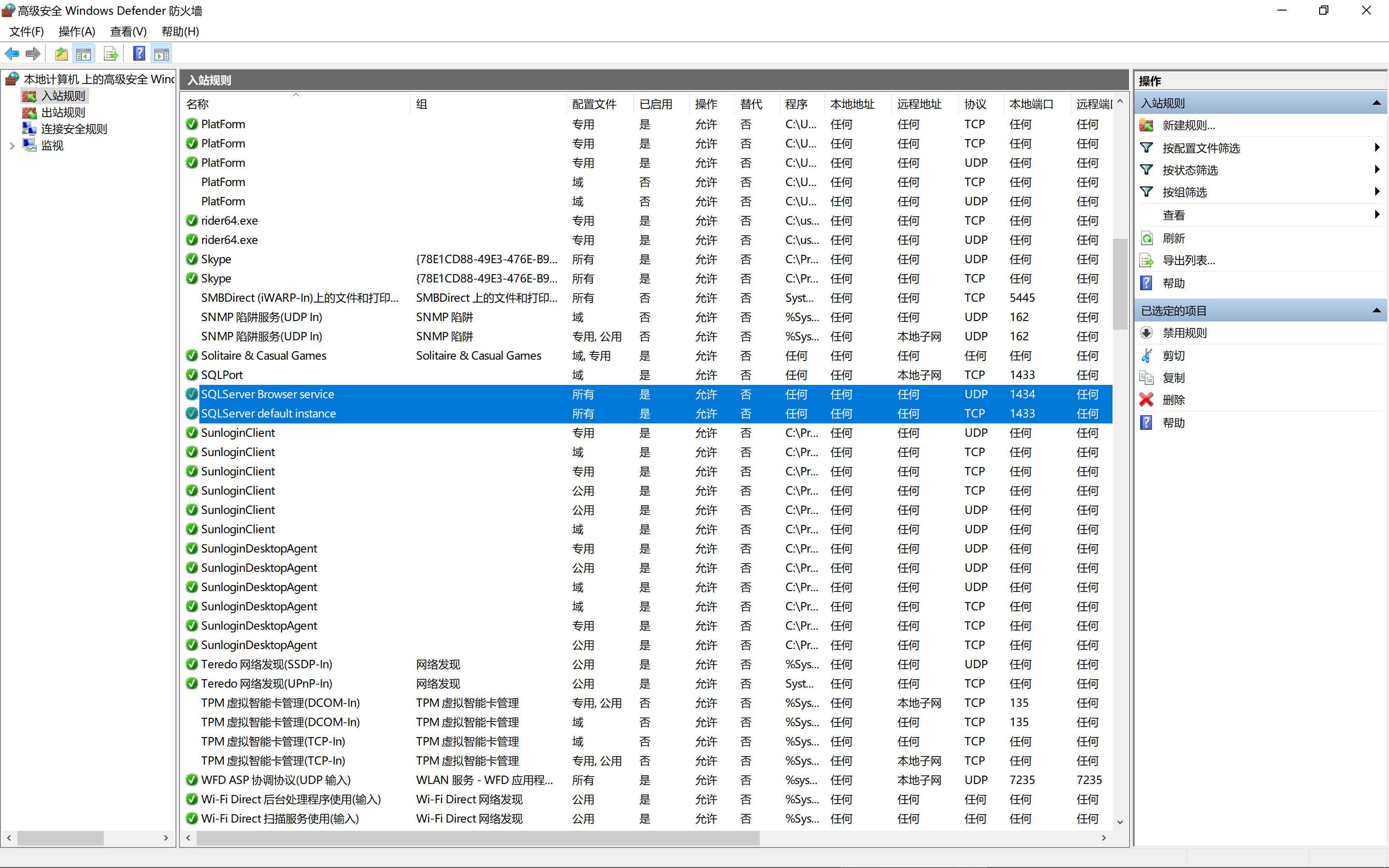Click 导出列表... action link
1389x868 pixels.
(x=1188, y=261)
